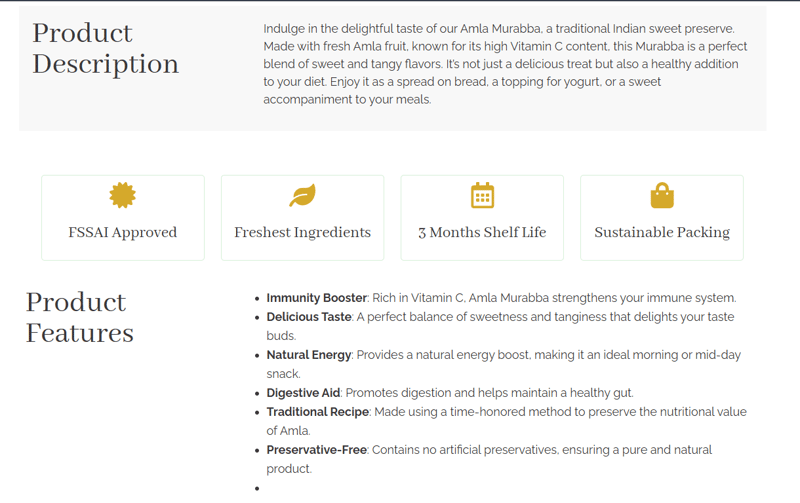This screenshot has height=503, width=800.
Task: Select the 'Freshest Ingredients' label text
Action: tap(302, 232)
